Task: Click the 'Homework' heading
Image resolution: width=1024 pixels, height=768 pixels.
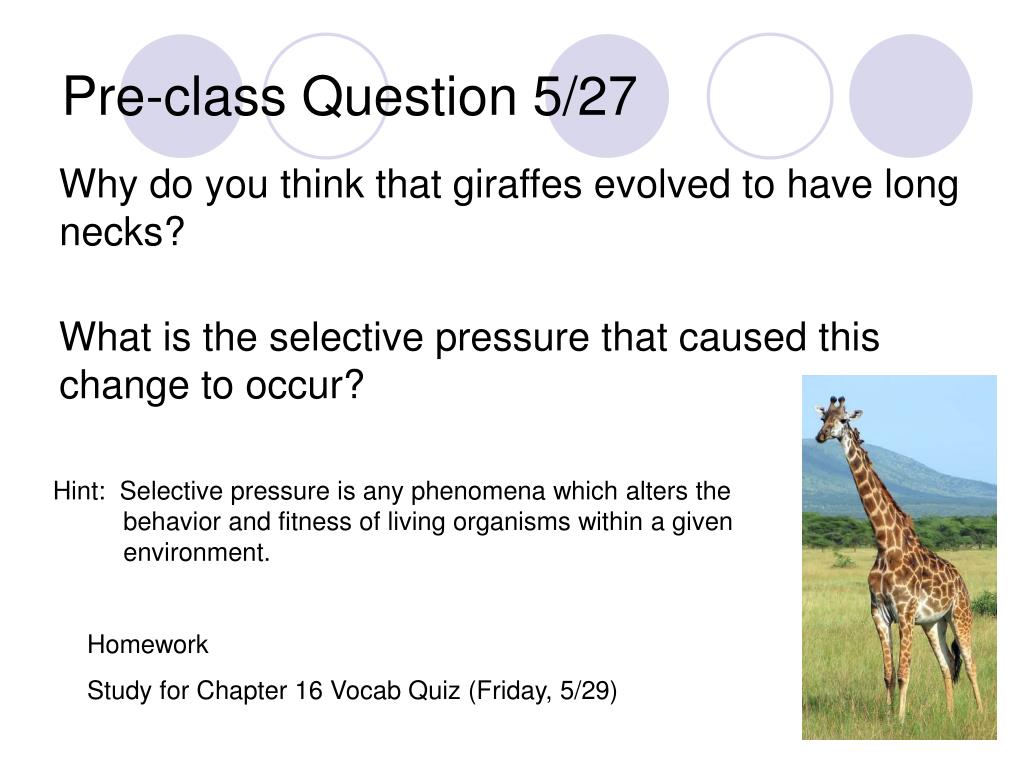Action: pos(148,645)
